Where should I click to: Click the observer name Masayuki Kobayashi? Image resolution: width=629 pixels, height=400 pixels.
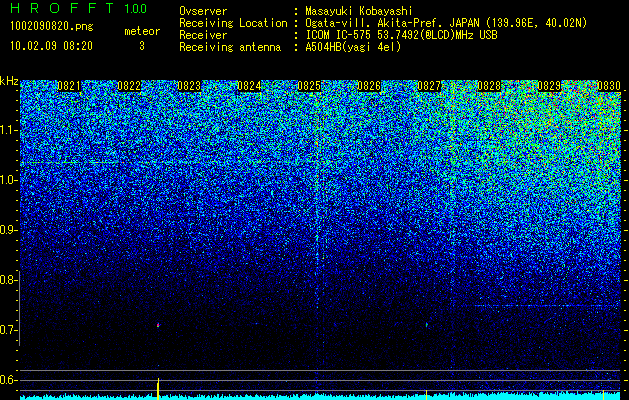(x=359, y=11)
